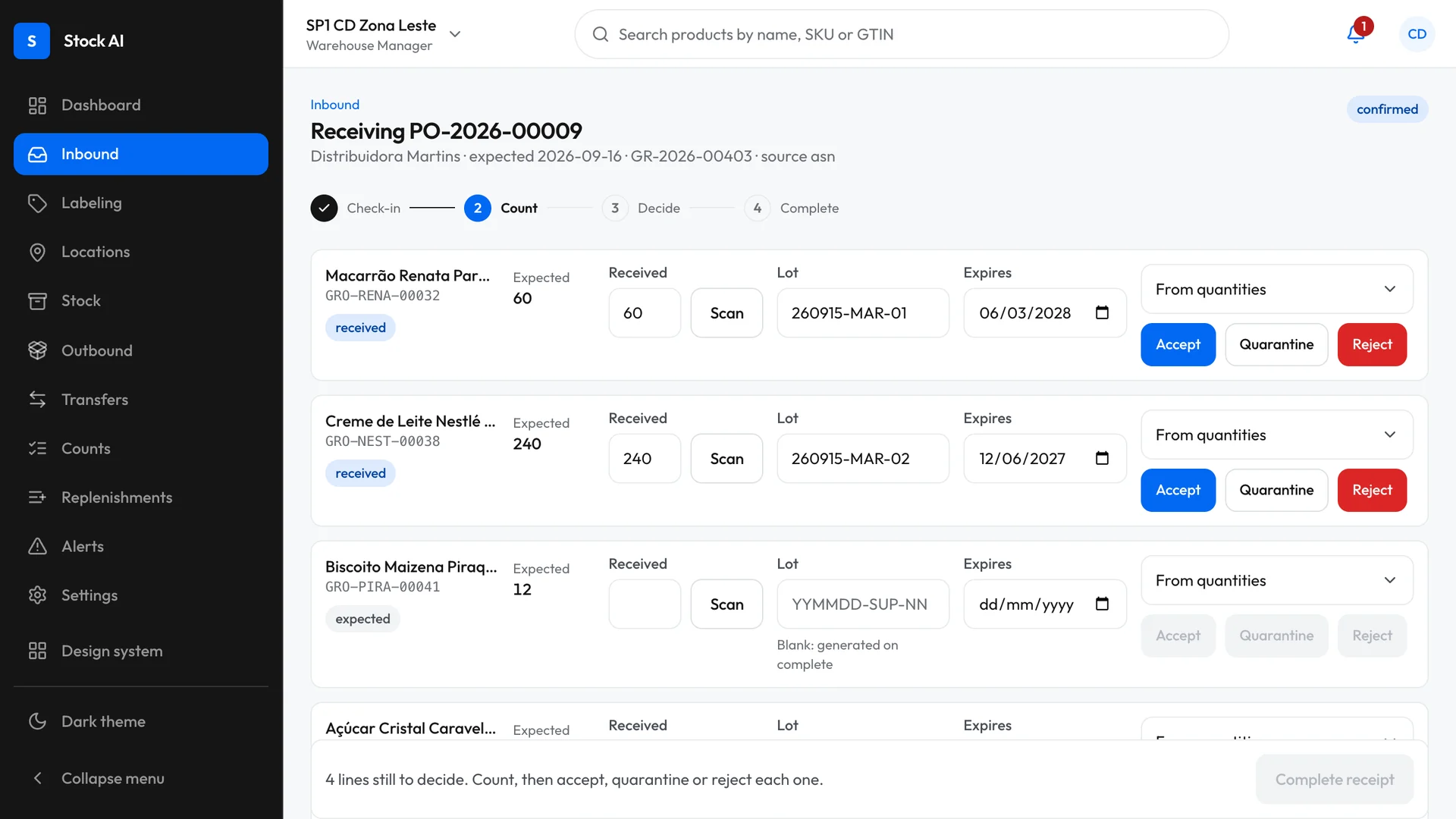Select the Decide step
The image size is (1456, 819).
pos(641,208)
